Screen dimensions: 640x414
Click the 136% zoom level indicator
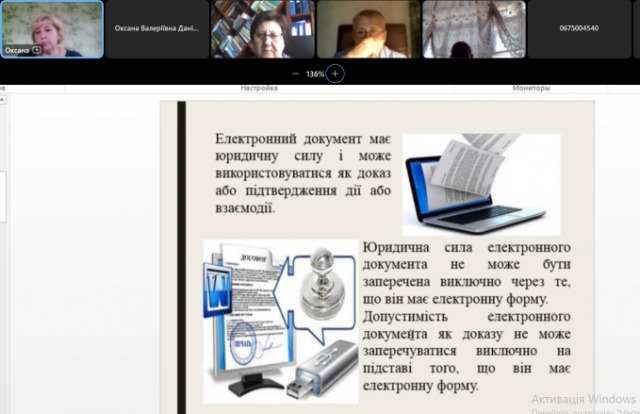click(315, 73)
